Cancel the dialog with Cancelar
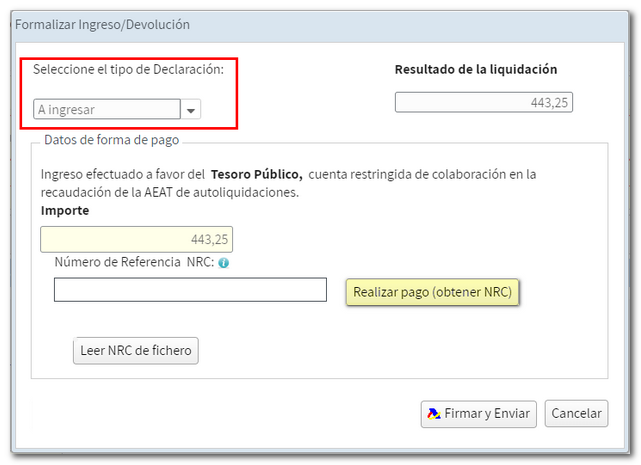The height and width of the screenshot is (465, 641). coord(577,414)
